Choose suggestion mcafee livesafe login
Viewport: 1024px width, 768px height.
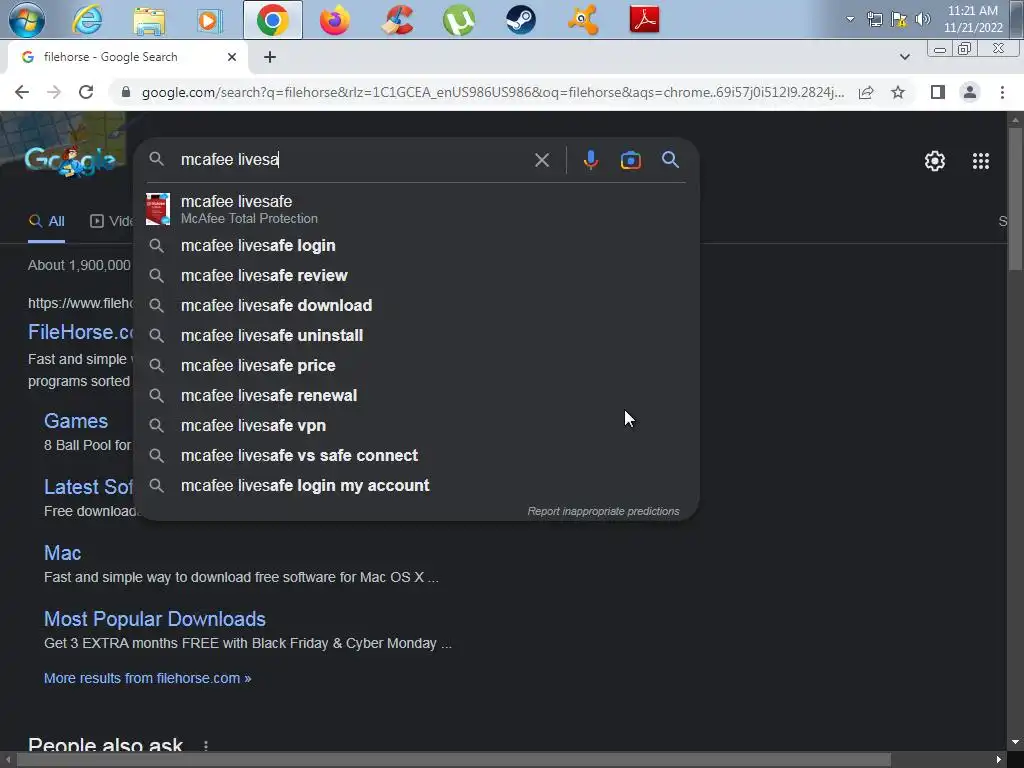[x=416, y=246]
